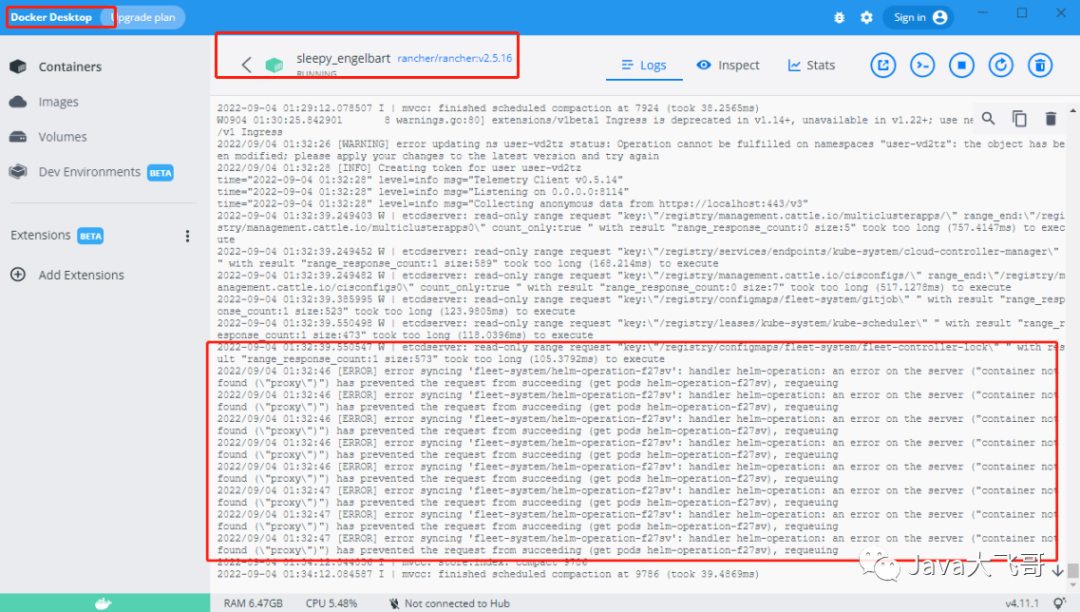Switch to the Logs tab
This screenshot has width=1080, height=612.
(x=644, y=65)
